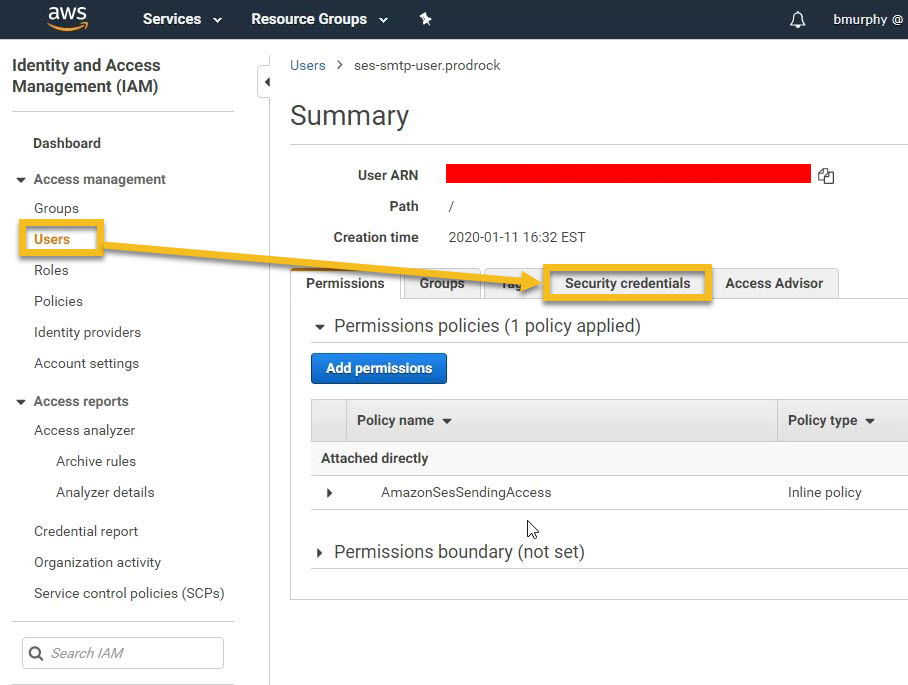908x685 pixels.
Task: Open Access analyzer page
Action: click(84, 430)
